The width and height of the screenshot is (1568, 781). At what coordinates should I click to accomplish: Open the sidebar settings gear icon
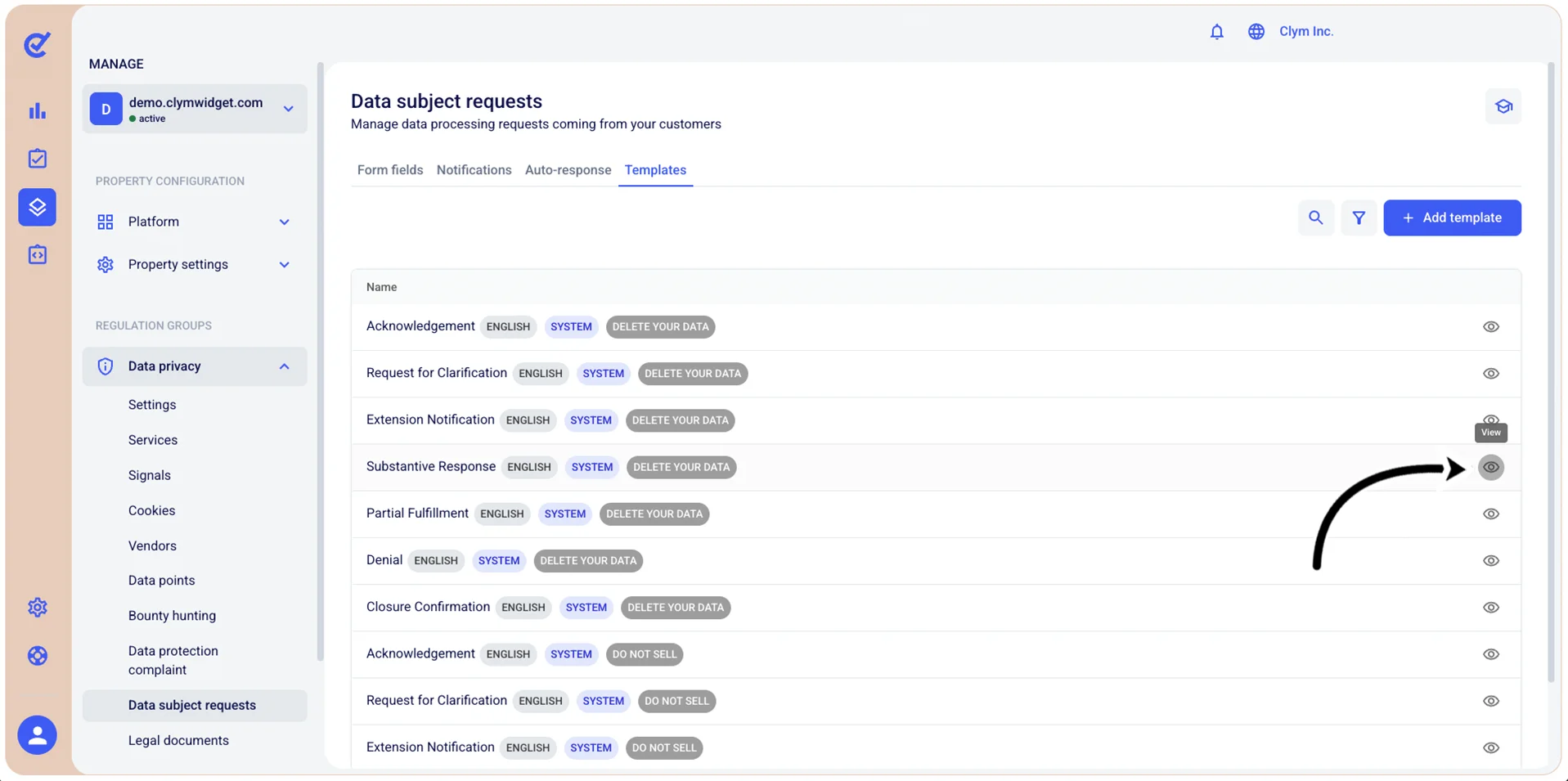pyautogui.click(x=38, y=608)
